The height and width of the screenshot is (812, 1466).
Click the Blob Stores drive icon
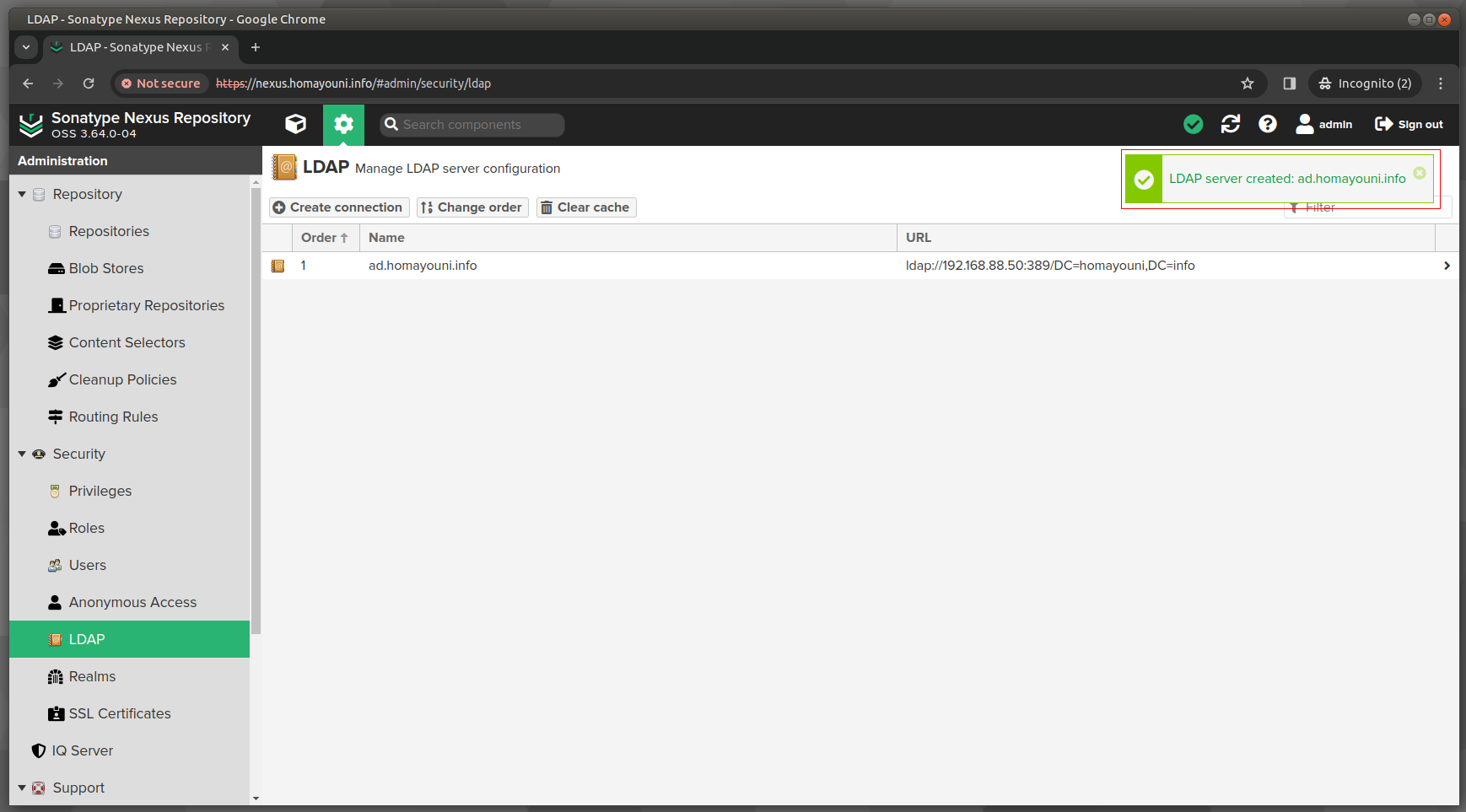(x=56, y=268)
